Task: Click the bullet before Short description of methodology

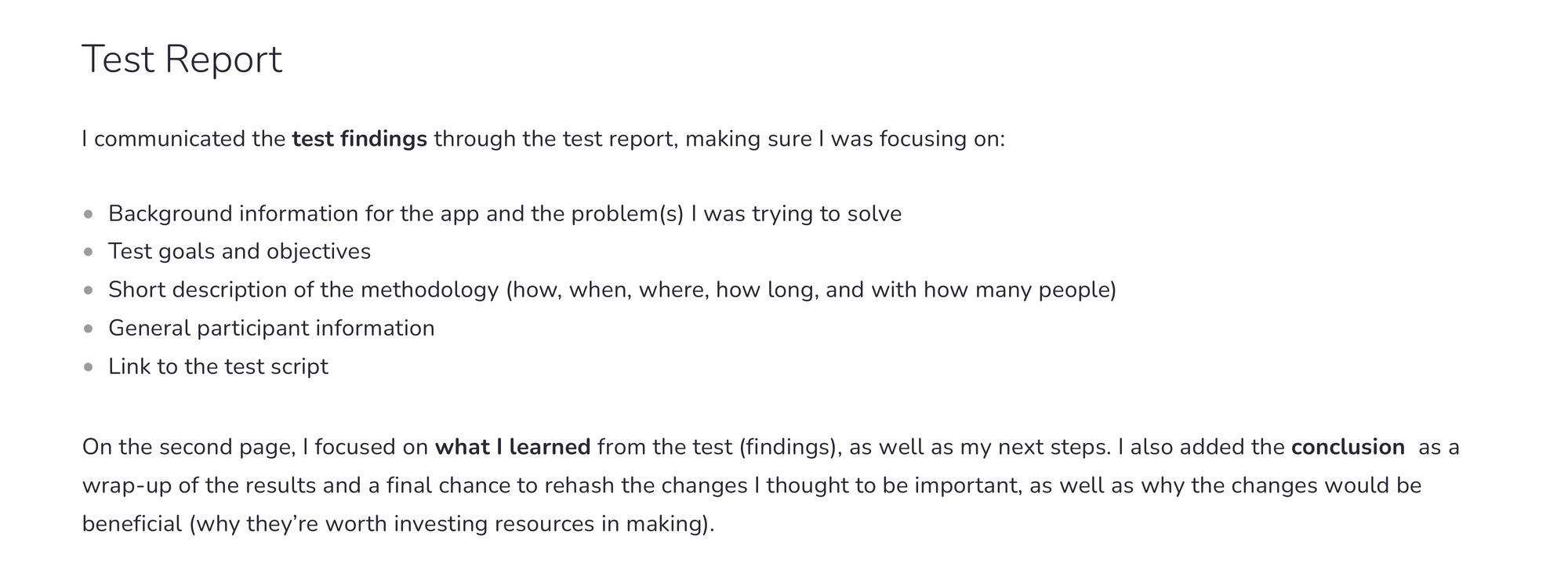Action: point(89,290)
